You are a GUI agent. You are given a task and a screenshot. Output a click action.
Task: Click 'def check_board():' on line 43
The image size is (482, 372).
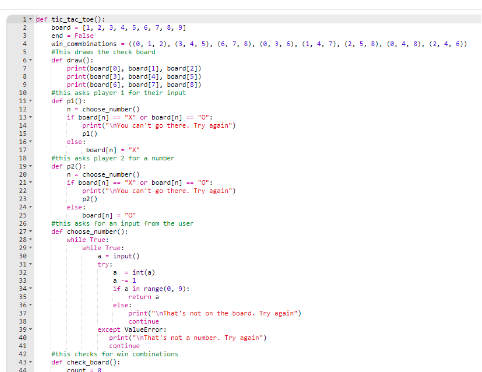(86, 362)
